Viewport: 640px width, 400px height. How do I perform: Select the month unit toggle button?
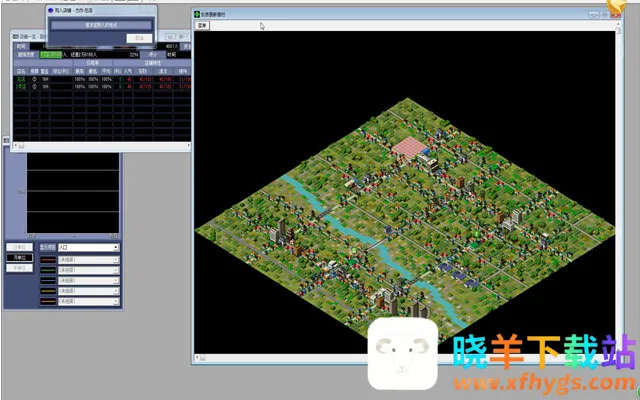17,257
